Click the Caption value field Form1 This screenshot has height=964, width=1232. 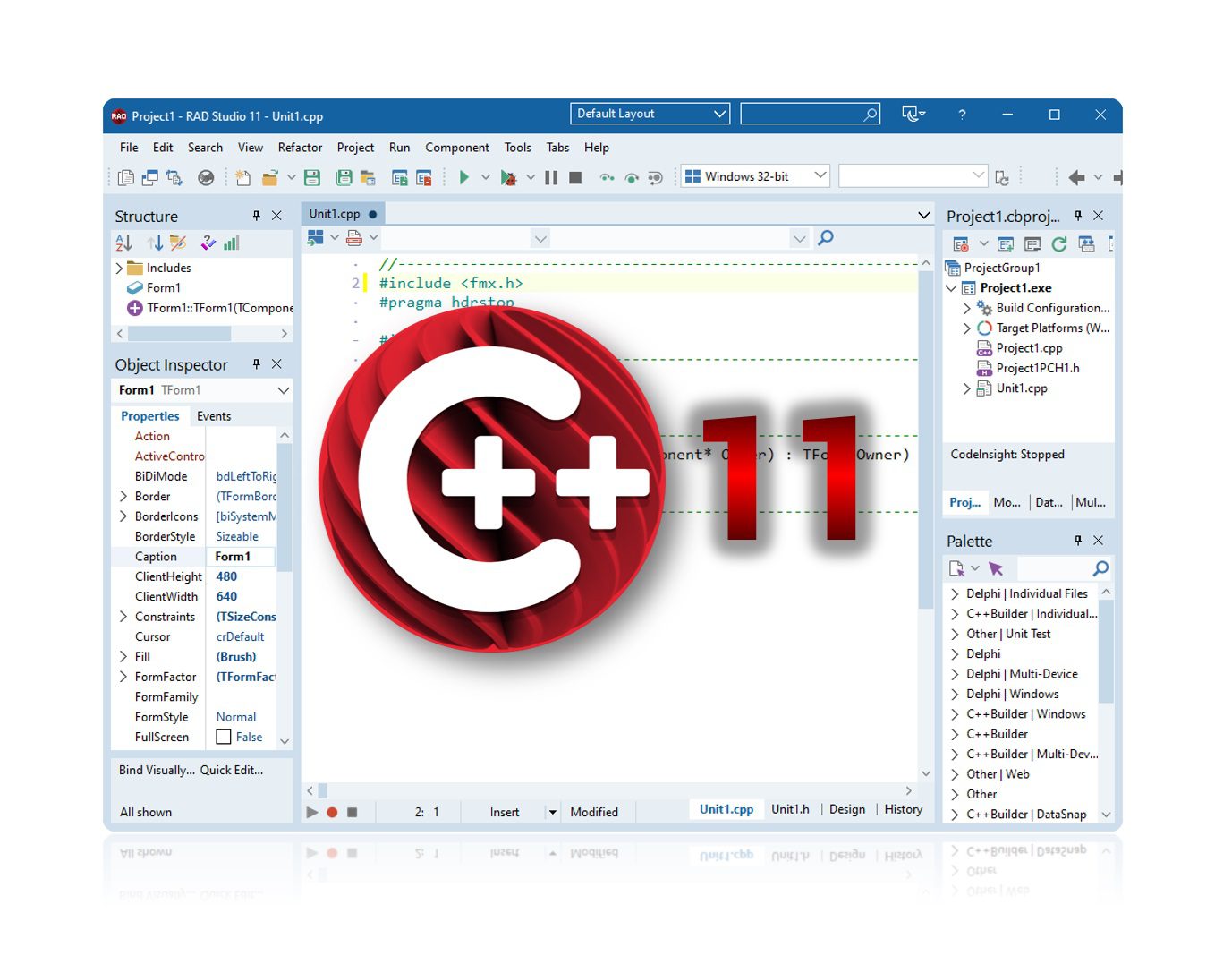click(x=241, y=557)
